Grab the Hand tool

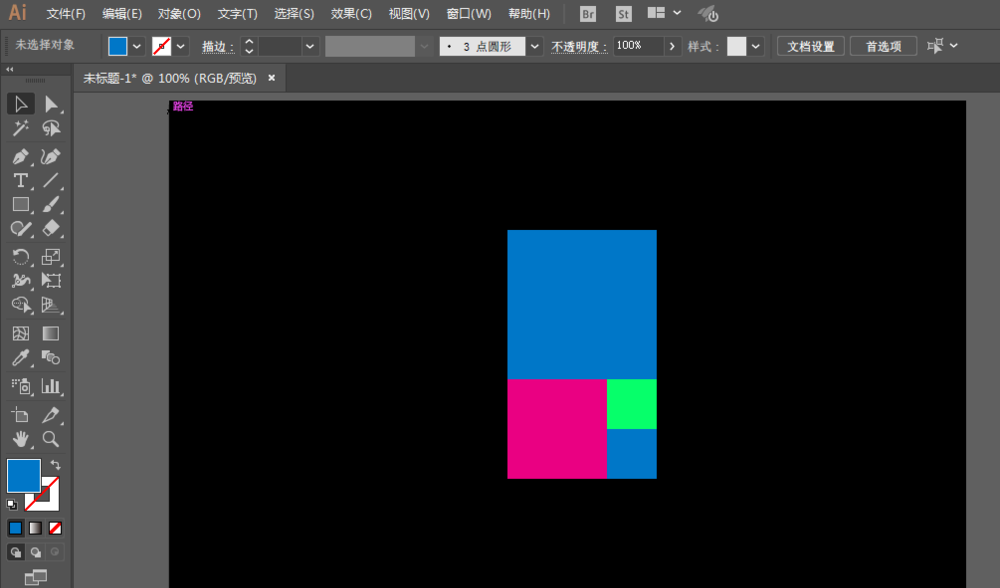tap(21, 439)
